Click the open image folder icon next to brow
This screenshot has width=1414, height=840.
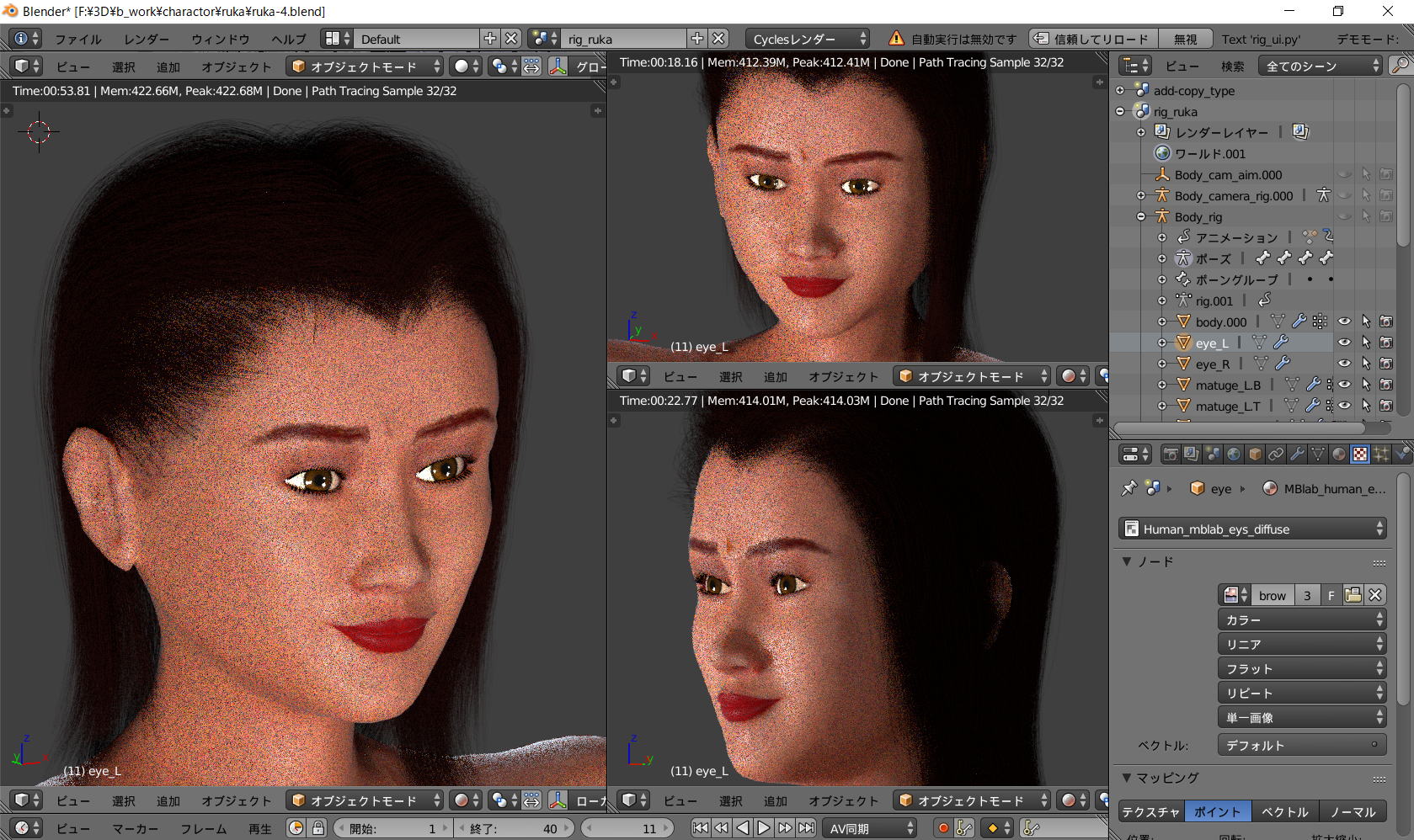point(1353,595)
